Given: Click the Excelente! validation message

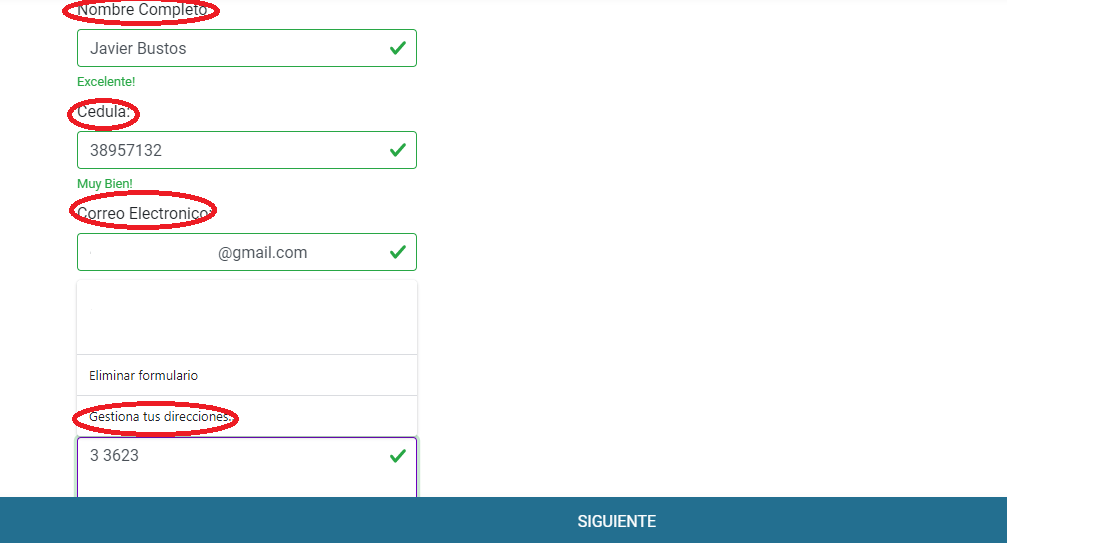Looking at the screenshot, I should 106,82.
